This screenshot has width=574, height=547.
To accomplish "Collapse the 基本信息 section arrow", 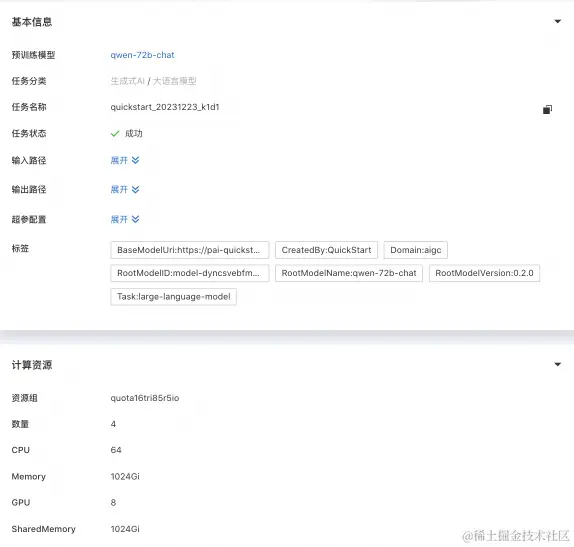I will [558, 21].
